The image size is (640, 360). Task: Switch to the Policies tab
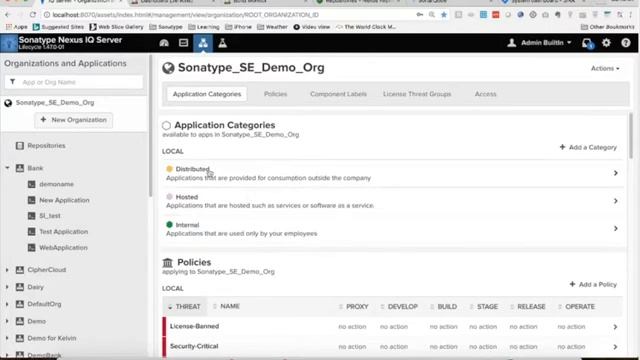(x=276, y=94)
